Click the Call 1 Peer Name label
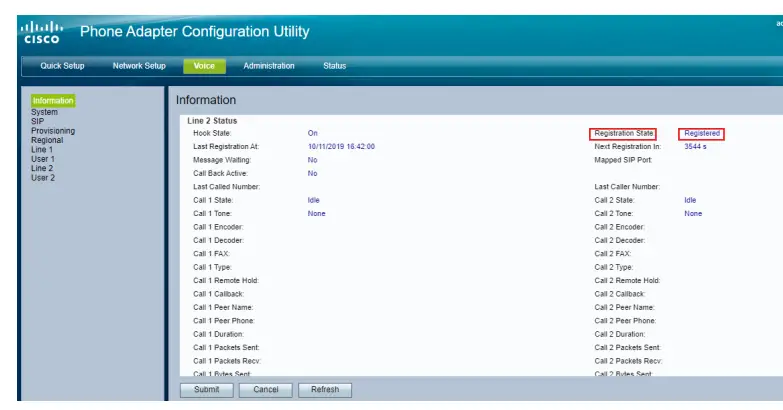The image size is (783, 410). (223, 308)
